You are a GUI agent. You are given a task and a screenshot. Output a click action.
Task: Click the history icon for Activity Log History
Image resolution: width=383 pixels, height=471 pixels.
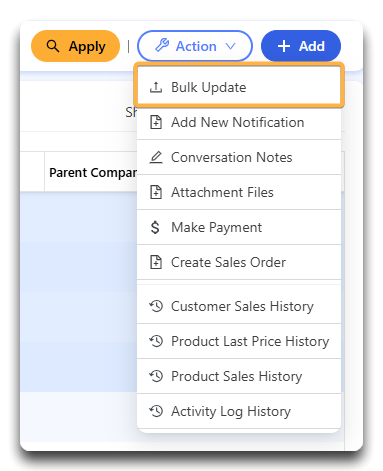(156, 411)
